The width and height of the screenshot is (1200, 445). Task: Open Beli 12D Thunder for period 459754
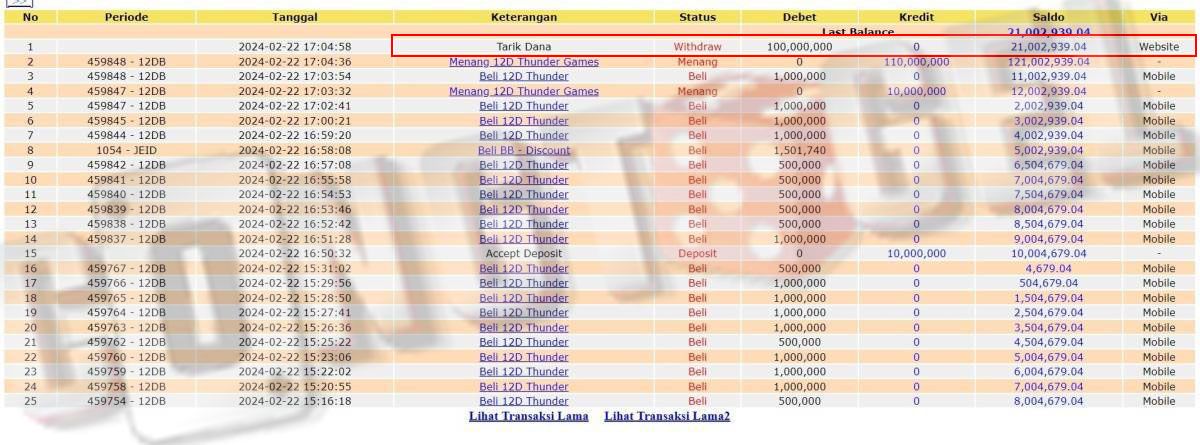pyautogui.click(x=524, y=401)
